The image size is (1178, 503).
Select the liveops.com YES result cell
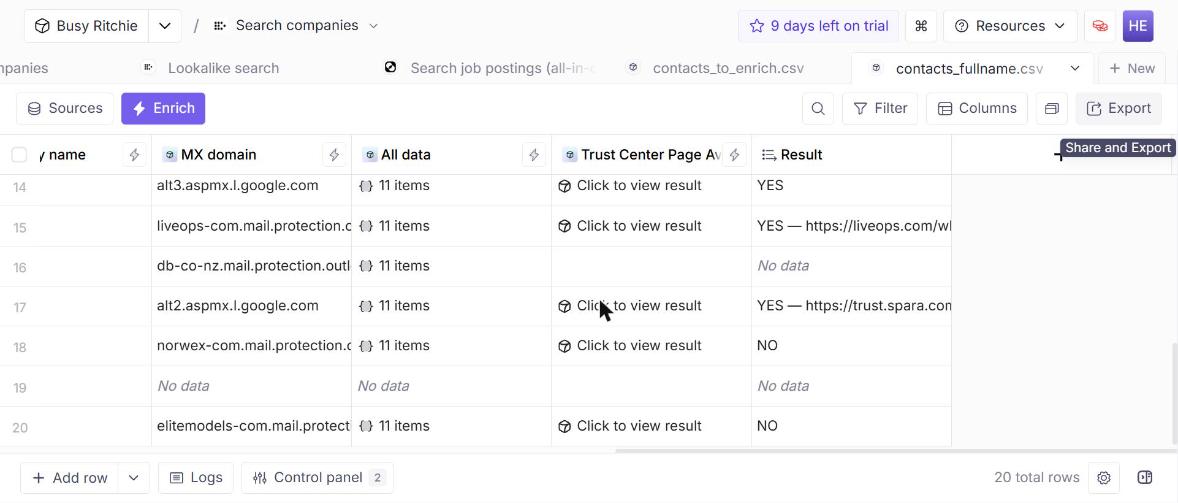pos(851,226)
